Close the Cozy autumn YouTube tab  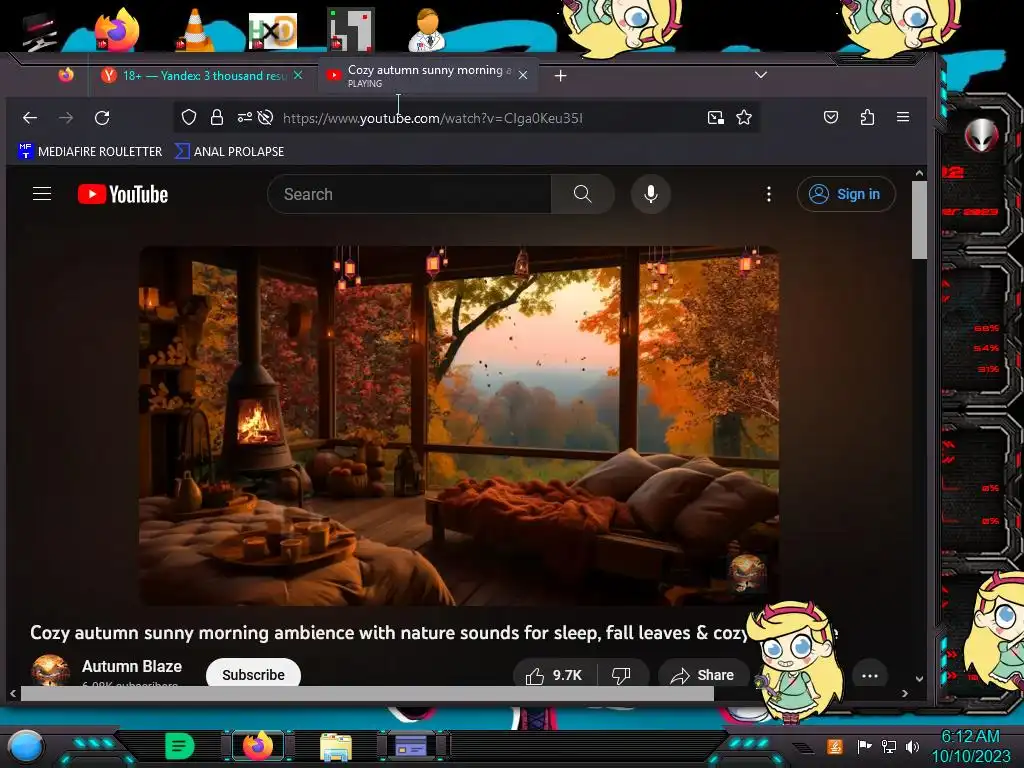pos(522,75)
